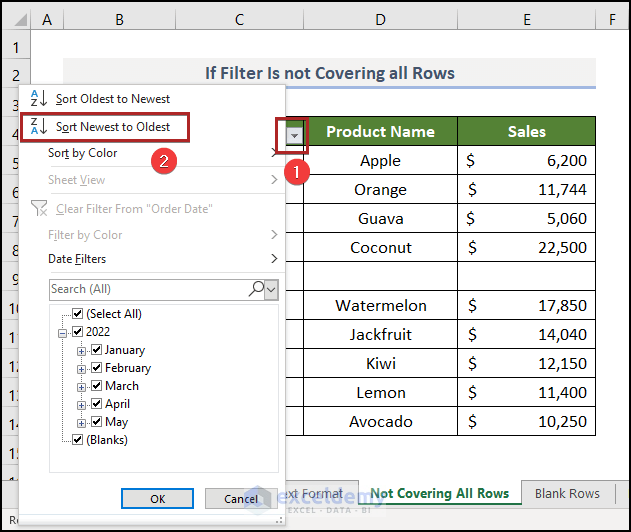Toggle the (Select All) checkbox
Viewport: 631px width, 532px height.
[x=77, y=313]
